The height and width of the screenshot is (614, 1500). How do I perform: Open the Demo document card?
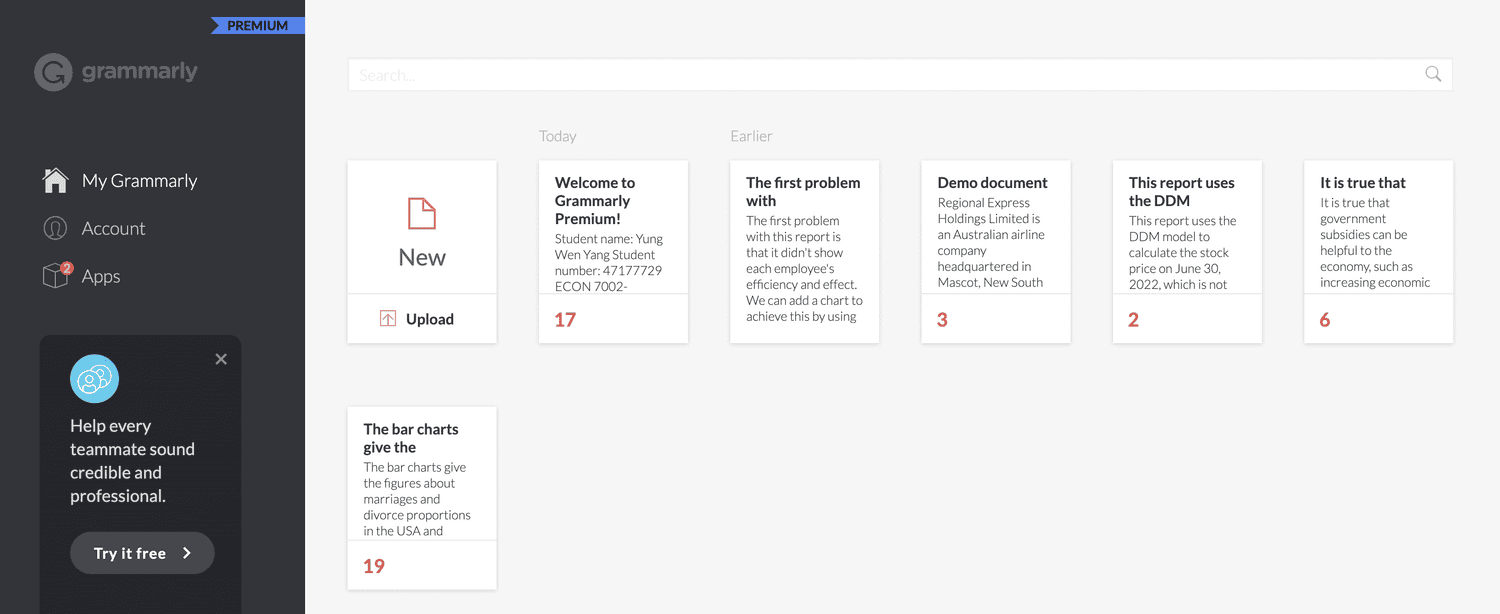point(996,252)
